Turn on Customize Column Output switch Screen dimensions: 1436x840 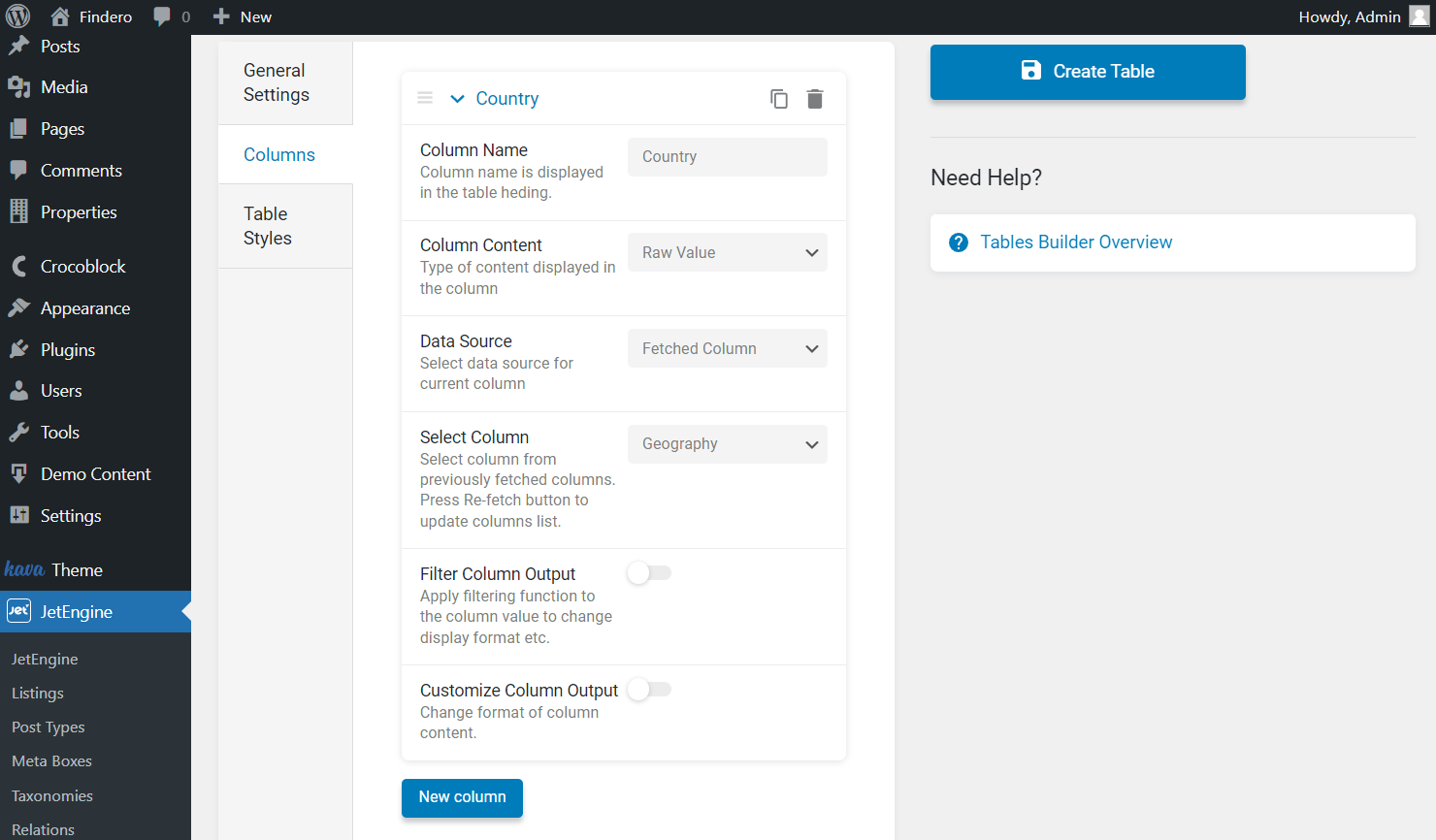(x=649, y=690)
